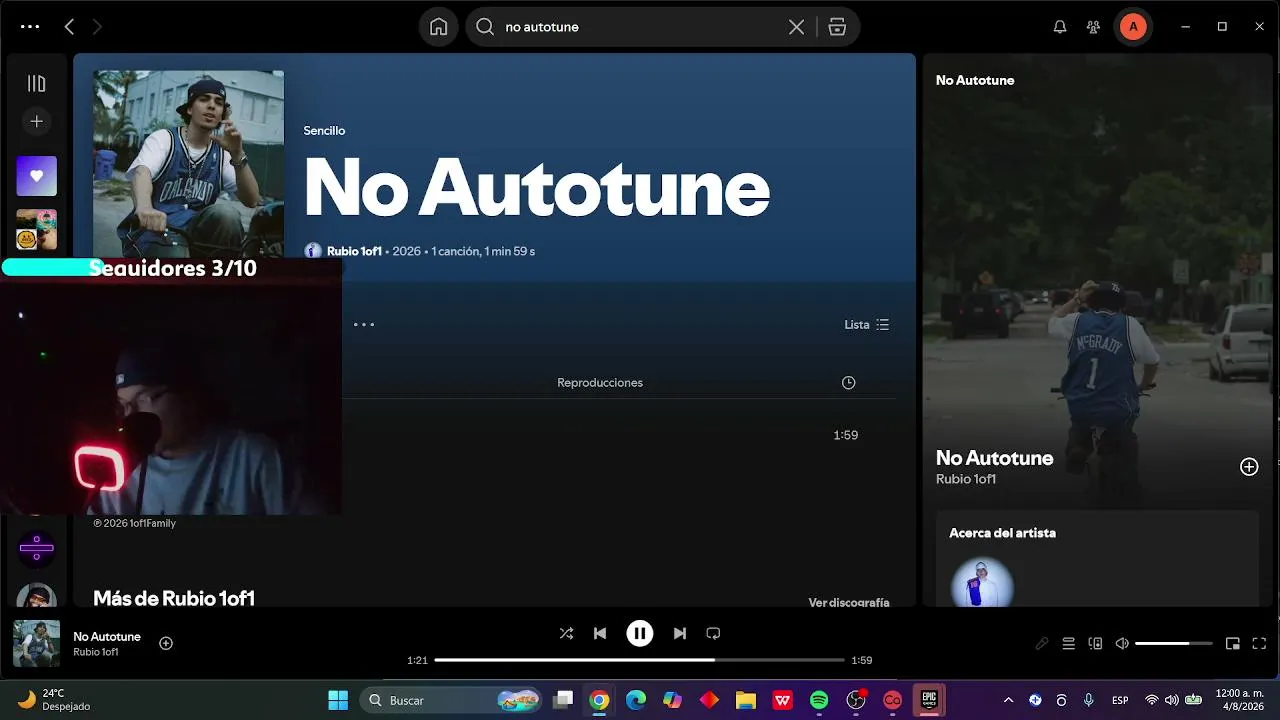Screen dimensions: 1280x720
Task: Open Rubio 1of1 from the player bar
Action: click(96, 652)
